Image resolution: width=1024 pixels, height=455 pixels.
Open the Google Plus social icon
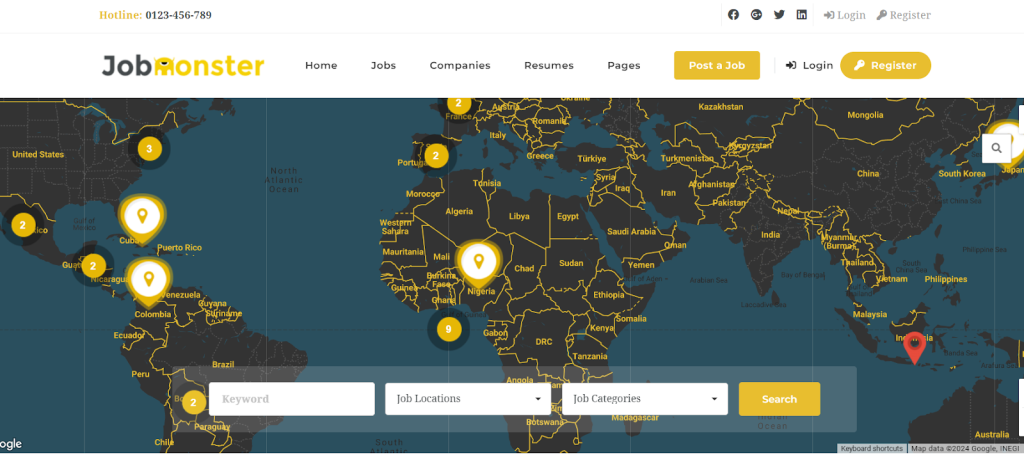tap(756, 15)
